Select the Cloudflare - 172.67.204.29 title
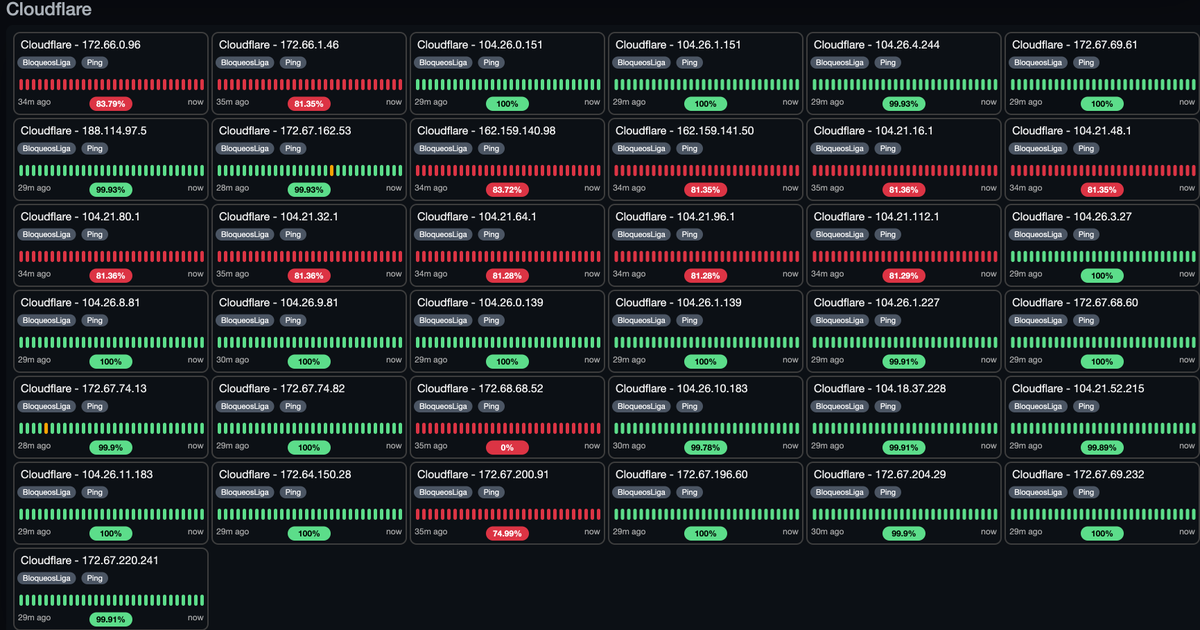The width and height of the screenshot is (1200, 630). [x=880, y=475]
